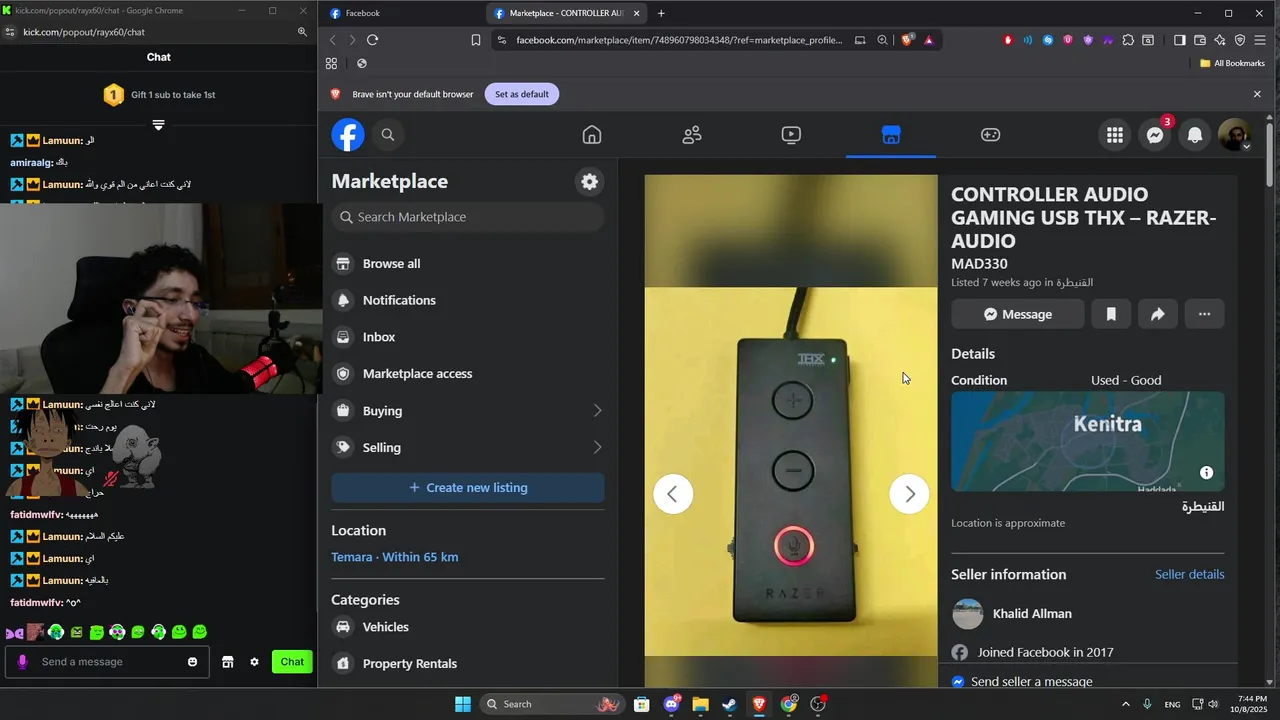Open File Explorer from taskbar
This screenshot has width=1280, height=720.
700,704
